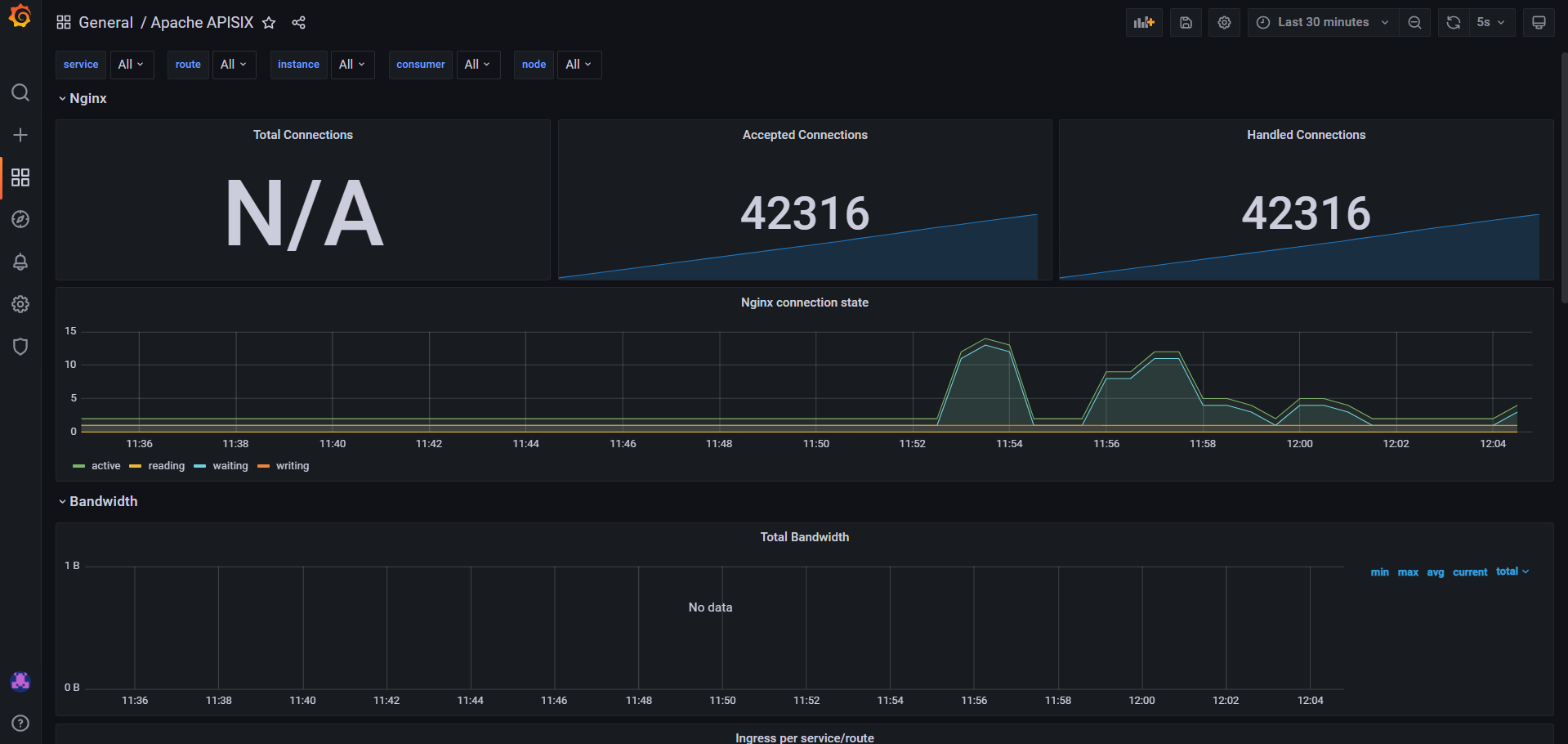
Task: Add a new panel via toolbar icon
Action: pyautogui.click(x=1144, y=23)
